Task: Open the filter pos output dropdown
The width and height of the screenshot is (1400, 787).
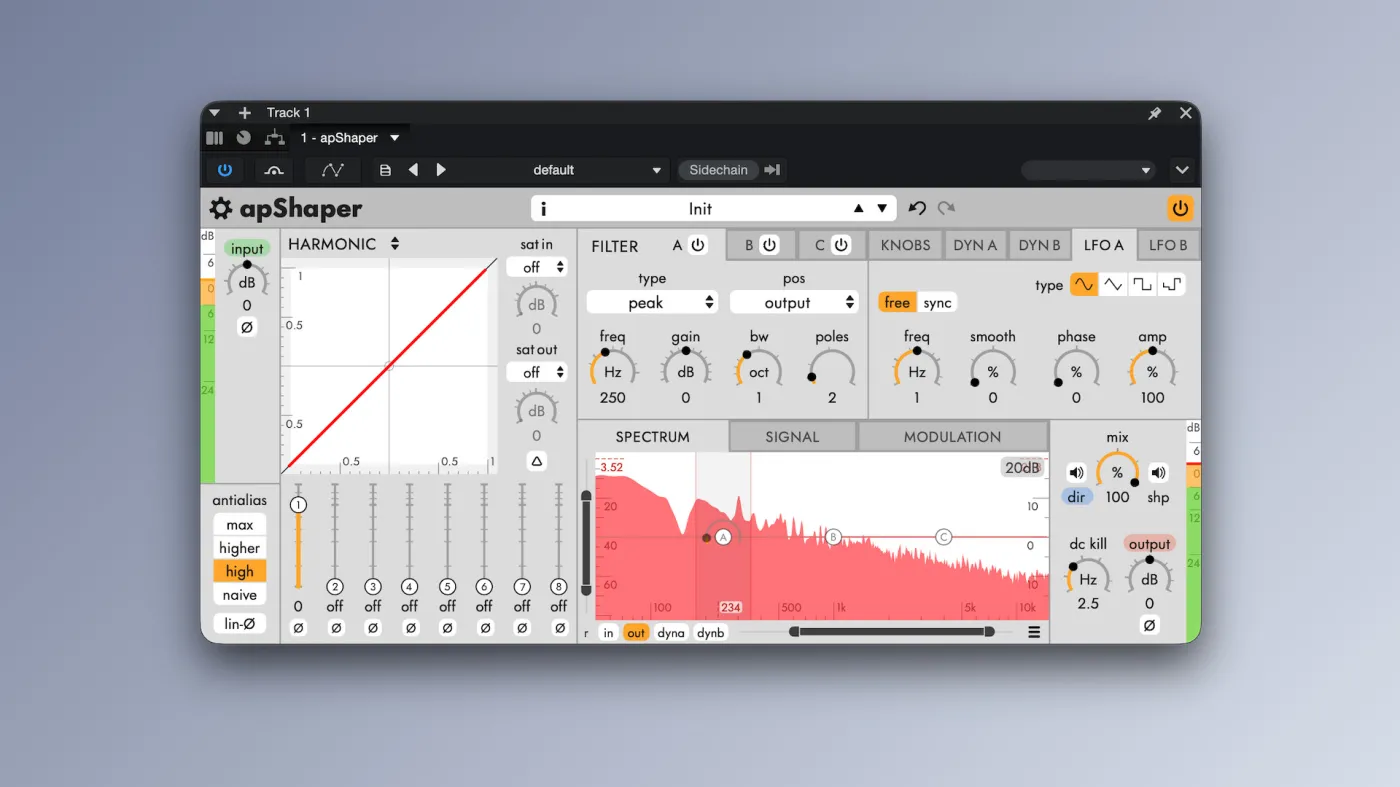Action: click(794, 302)
